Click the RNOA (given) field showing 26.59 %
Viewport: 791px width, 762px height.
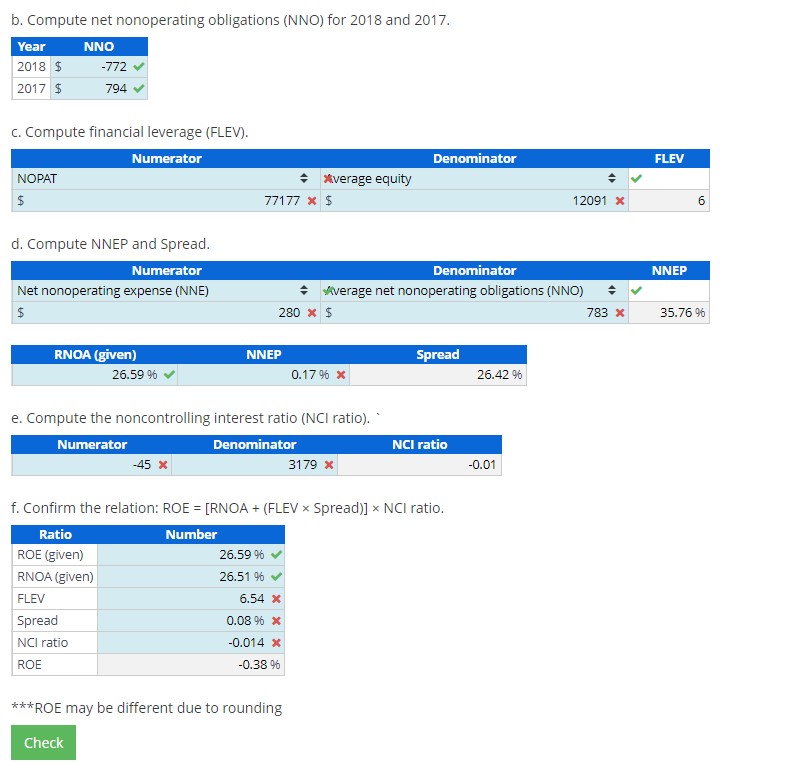click(x=94, y=375)
